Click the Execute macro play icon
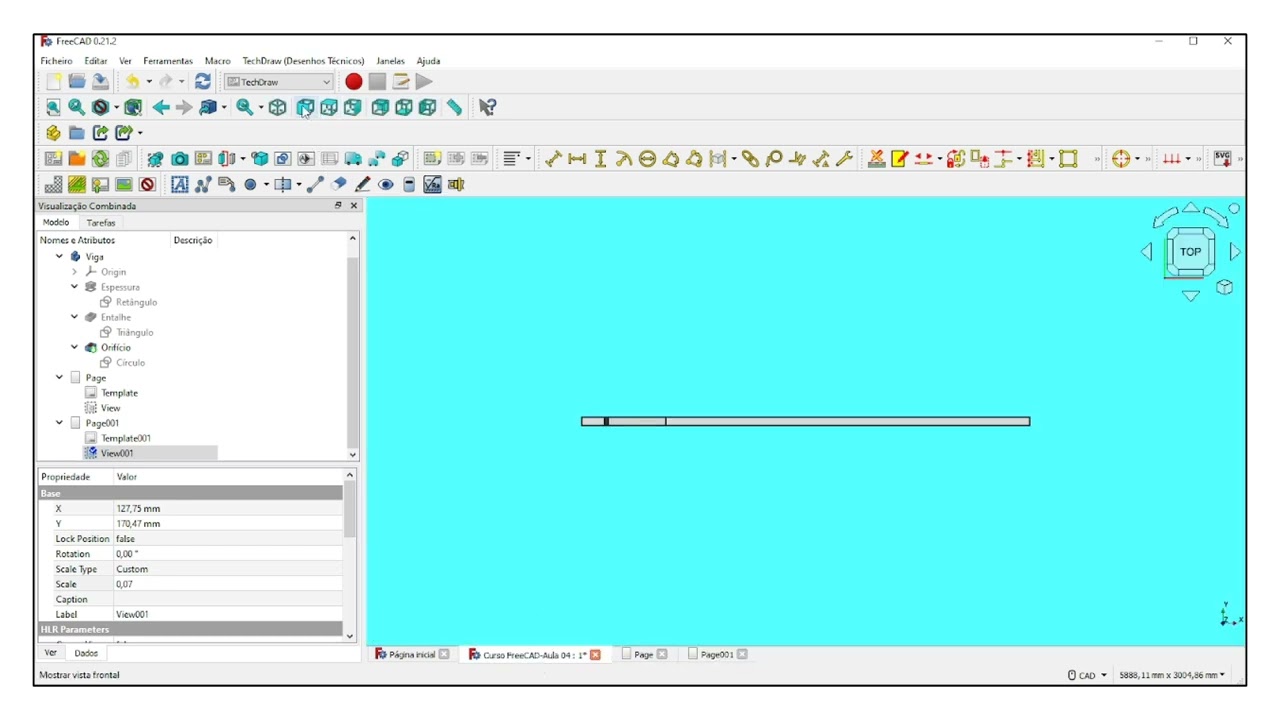Image resolution: width=1280 pixels, height=720 pixels. (x=424, y=82)
